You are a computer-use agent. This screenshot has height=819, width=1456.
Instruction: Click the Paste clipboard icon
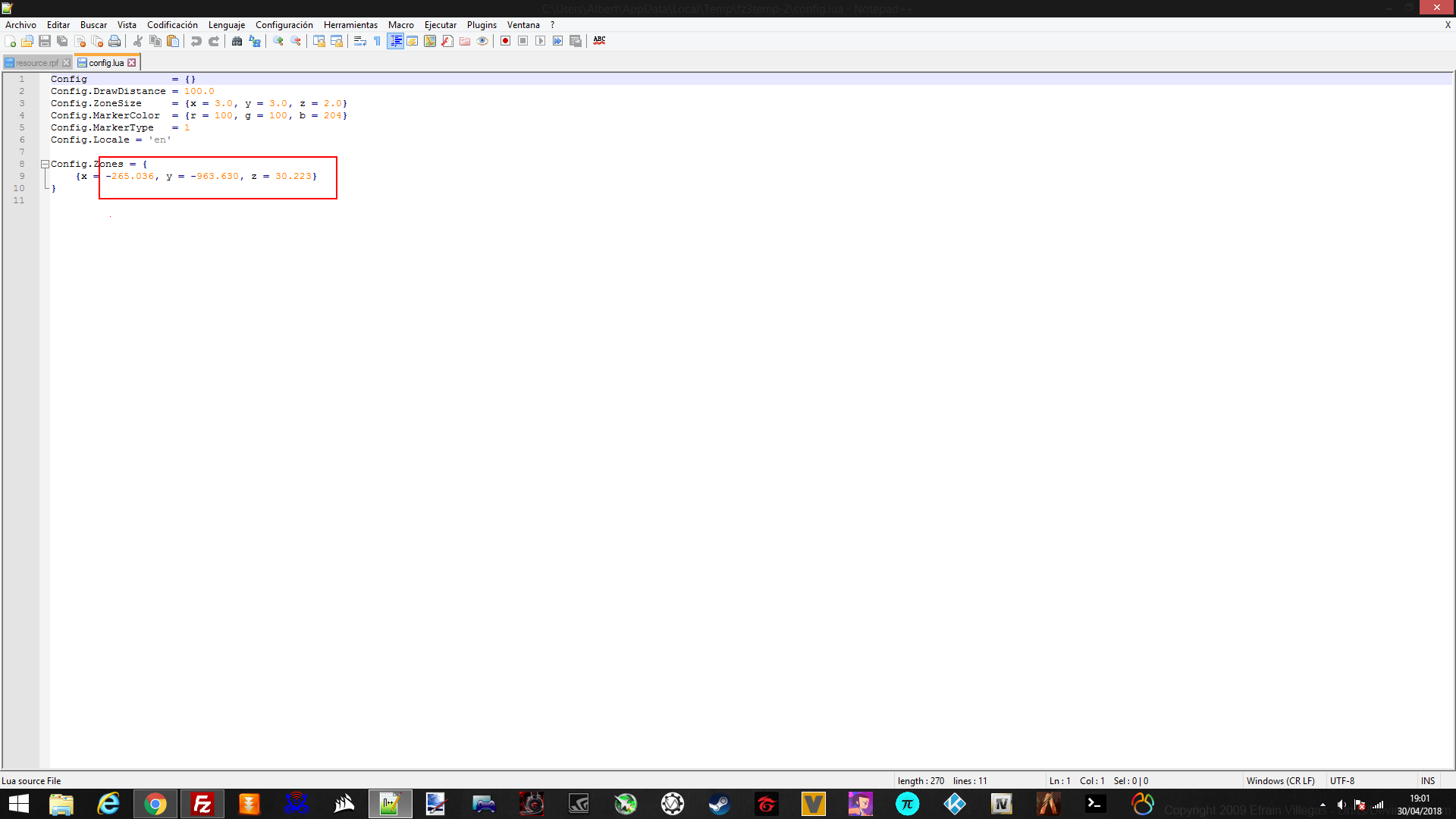coord(173,41)
